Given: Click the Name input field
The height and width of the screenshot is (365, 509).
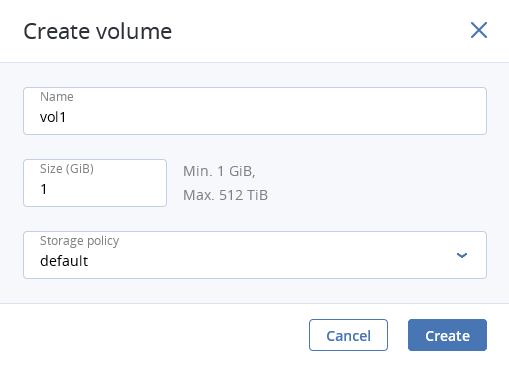Looking at the screenshot, I should 255,111.
